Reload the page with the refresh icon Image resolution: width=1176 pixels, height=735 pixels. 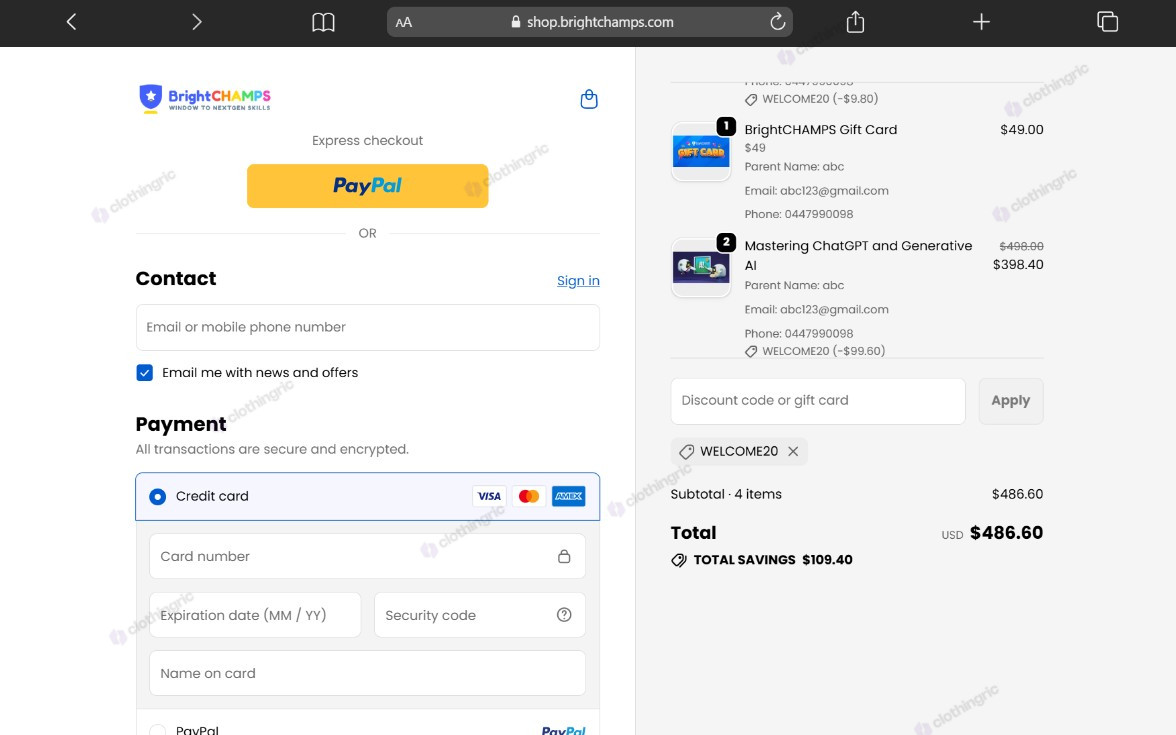pyautogui.click(x=778, y=22)
